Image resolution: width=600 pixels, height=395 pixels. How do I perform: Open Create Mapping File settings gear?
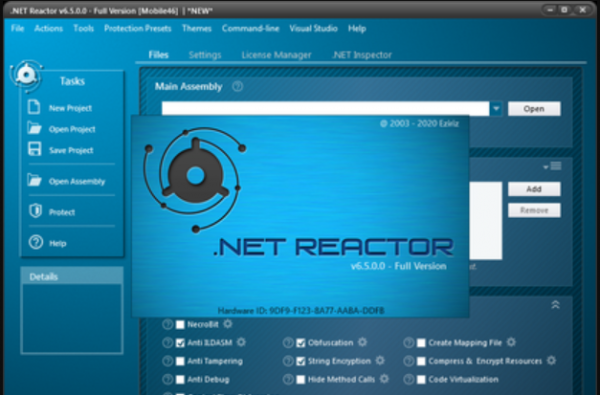[x=511, y=342]
